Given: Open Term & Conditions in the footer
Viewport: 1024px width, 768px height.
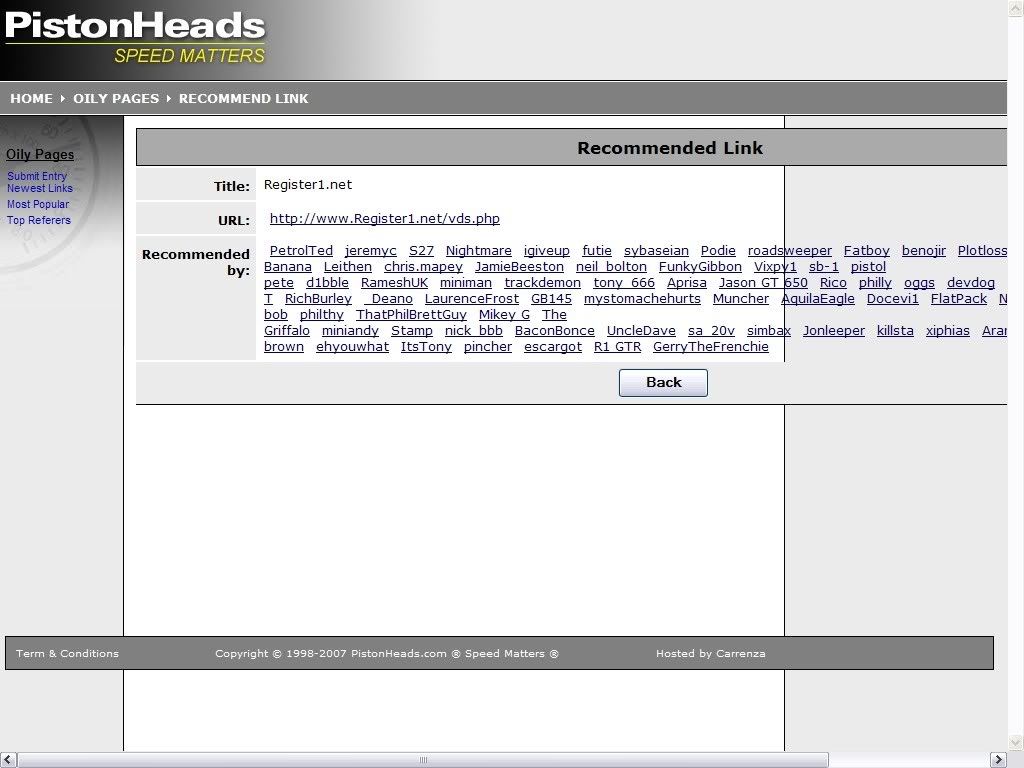Looking at the screenshot, I should pyautogui.click(x=67, y=654).
